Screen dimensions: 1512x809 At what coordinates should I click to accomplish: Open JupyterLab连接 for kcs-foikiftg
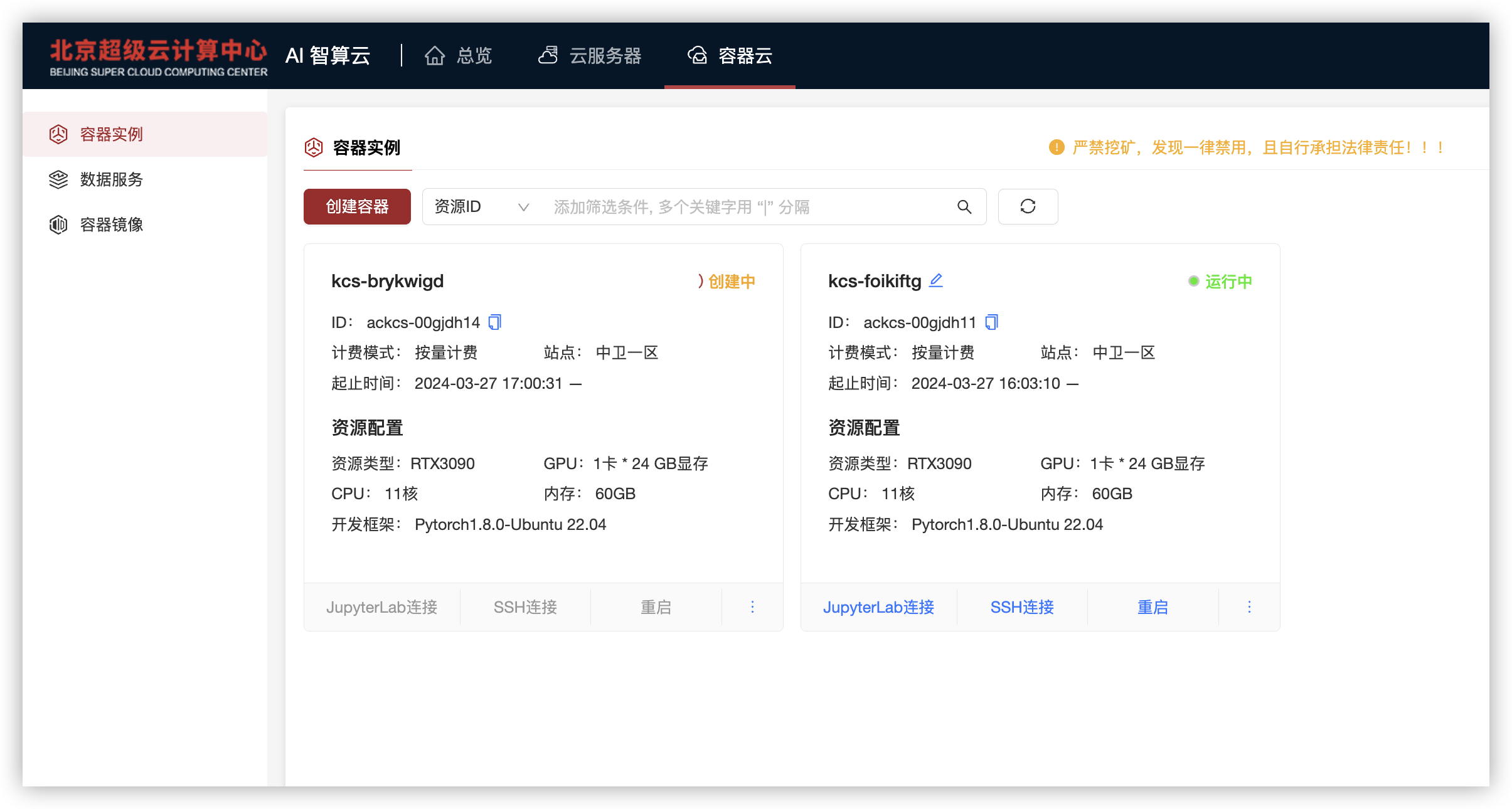pyautogui.click(x=878, y=607)
